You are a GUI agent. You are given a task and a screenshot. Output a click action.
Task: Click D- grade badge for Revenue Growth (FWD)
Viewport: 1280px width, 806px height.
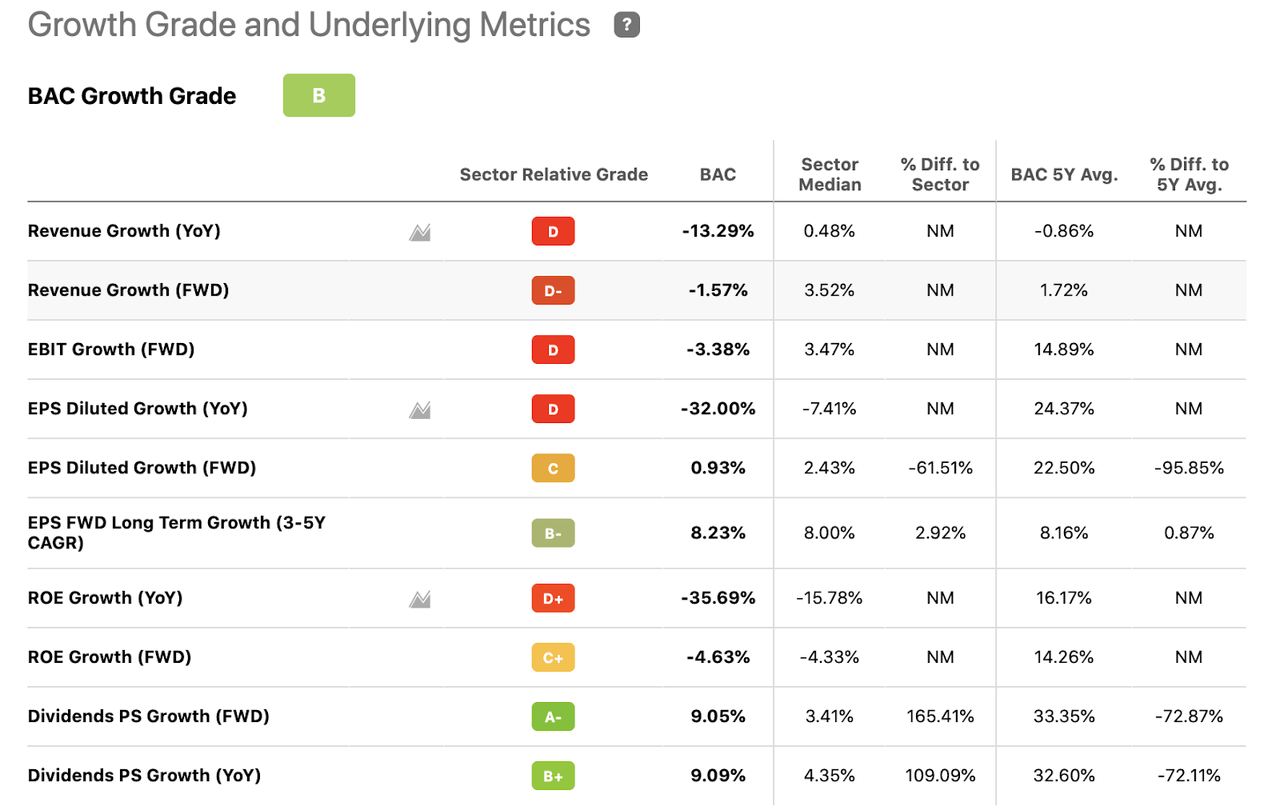pyautogui.click(x=553, y=291)
